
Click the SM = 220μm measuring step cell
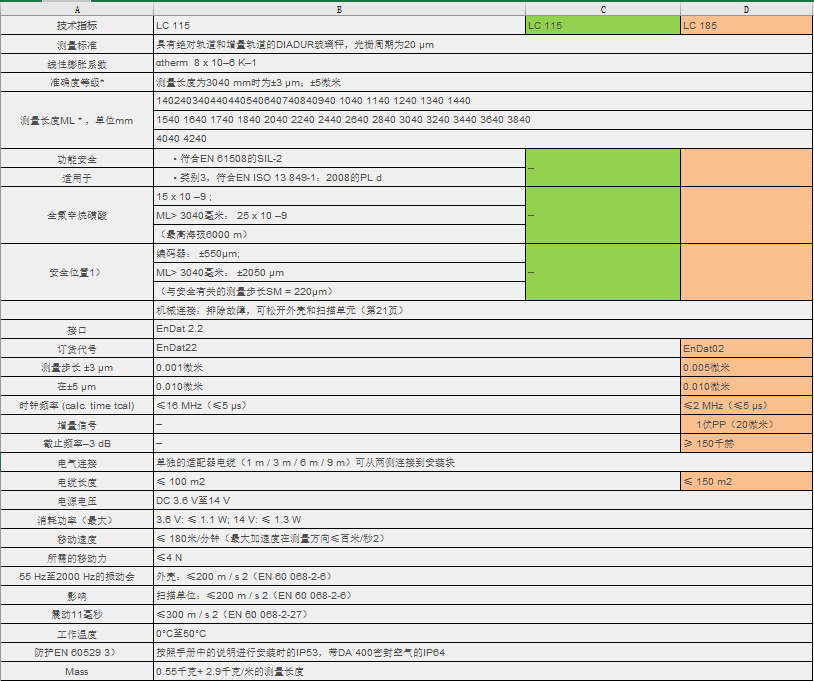pos(339,291)
